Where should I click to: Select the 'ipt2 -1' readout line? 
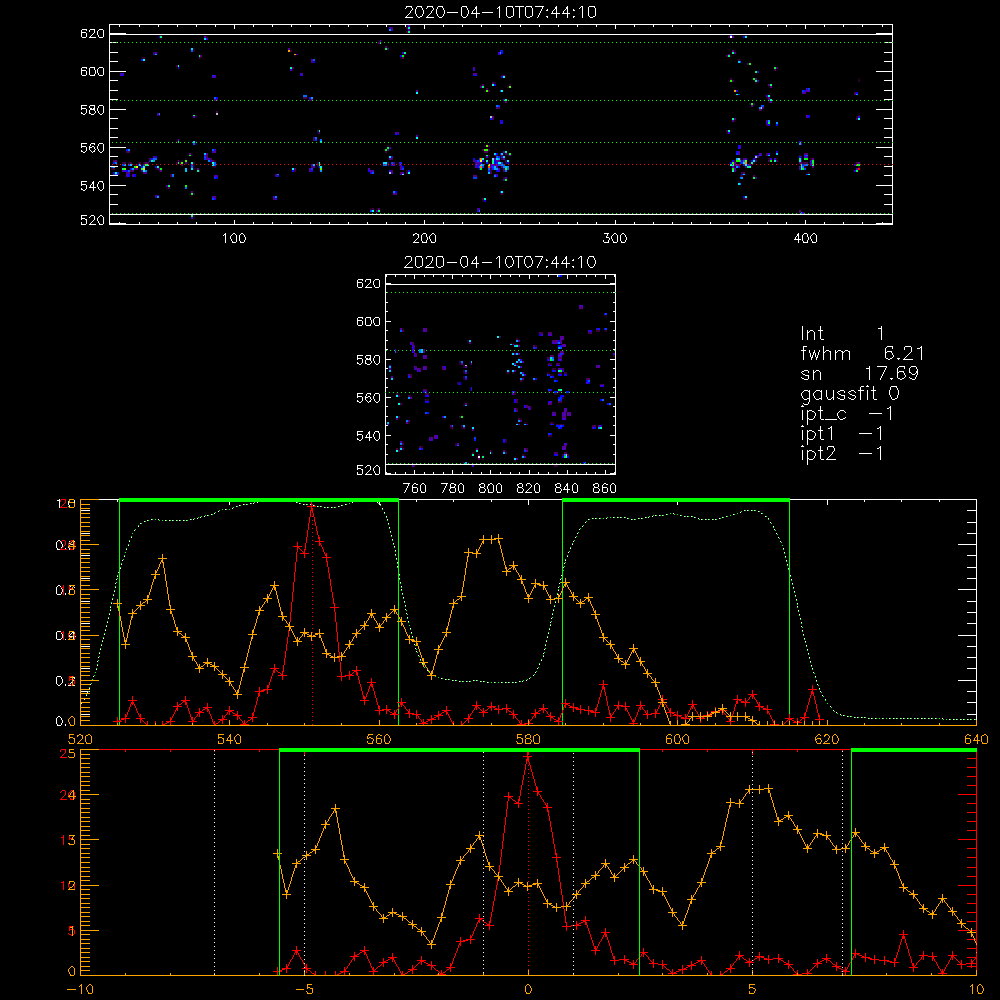(x=842, y=453)
